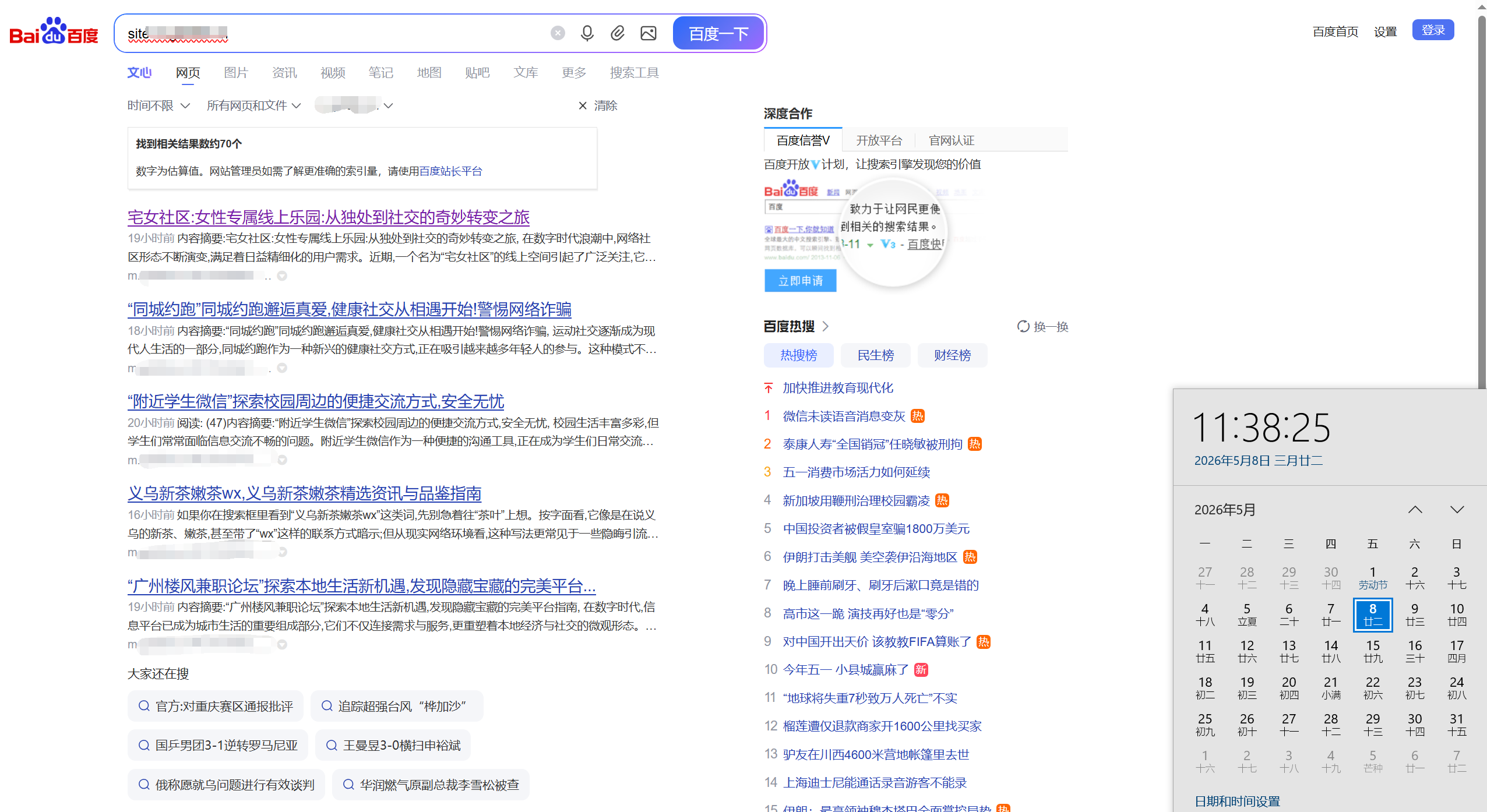1487x812 pixels.
Task: Open result 宅女社区:女性专属线上乐园
Action: click(x=329, y=217)
